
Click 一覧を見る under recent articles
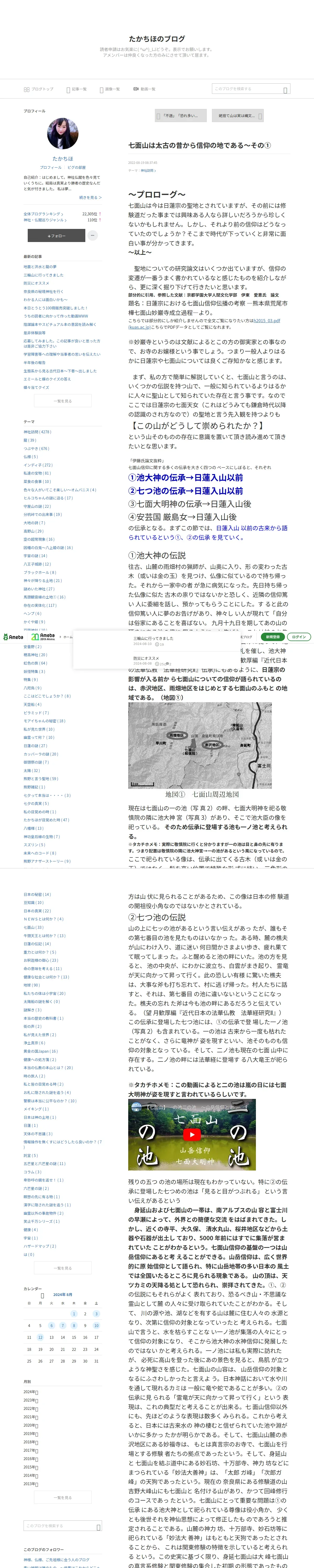(63, 401)
